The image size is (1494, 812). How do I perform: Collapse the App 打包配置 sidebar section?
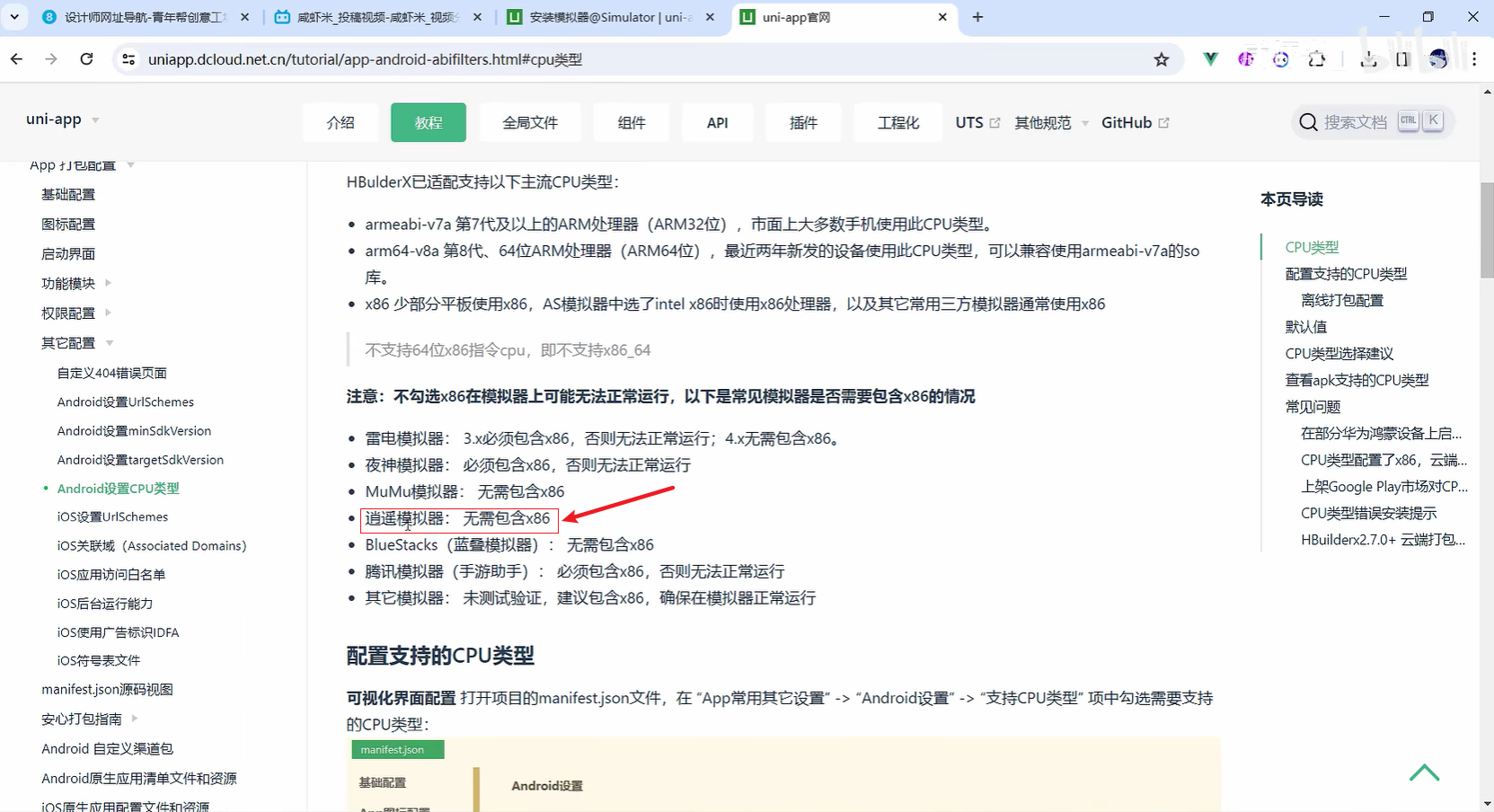(82, 165)
